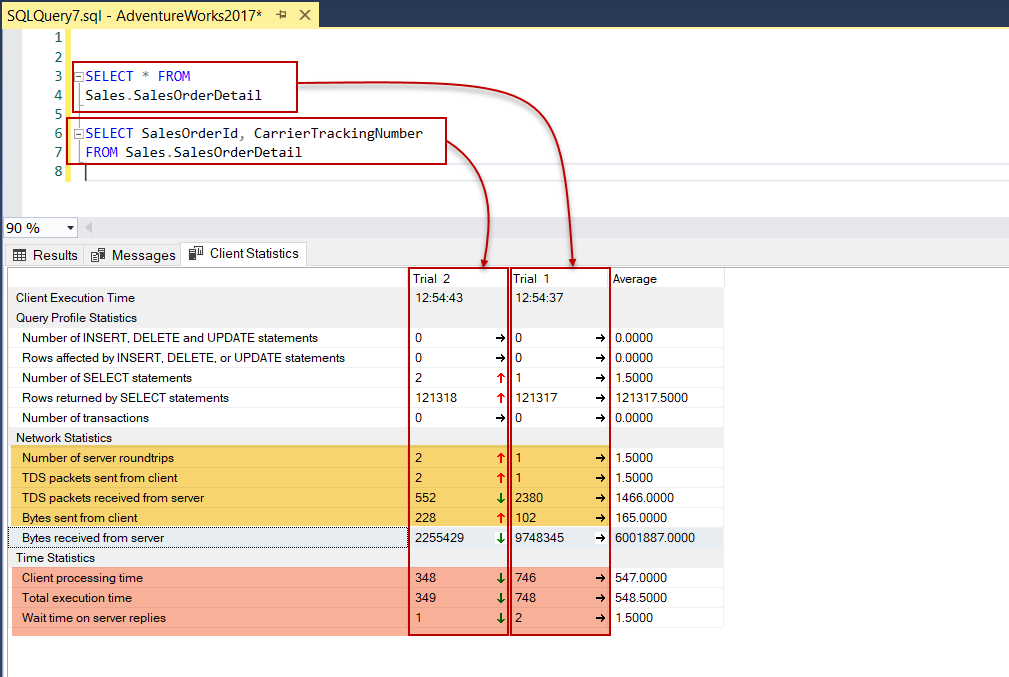1009x677 pixels.
Task: Click the scrollbar left-arrow under the editor
Action: click(88, 227)
